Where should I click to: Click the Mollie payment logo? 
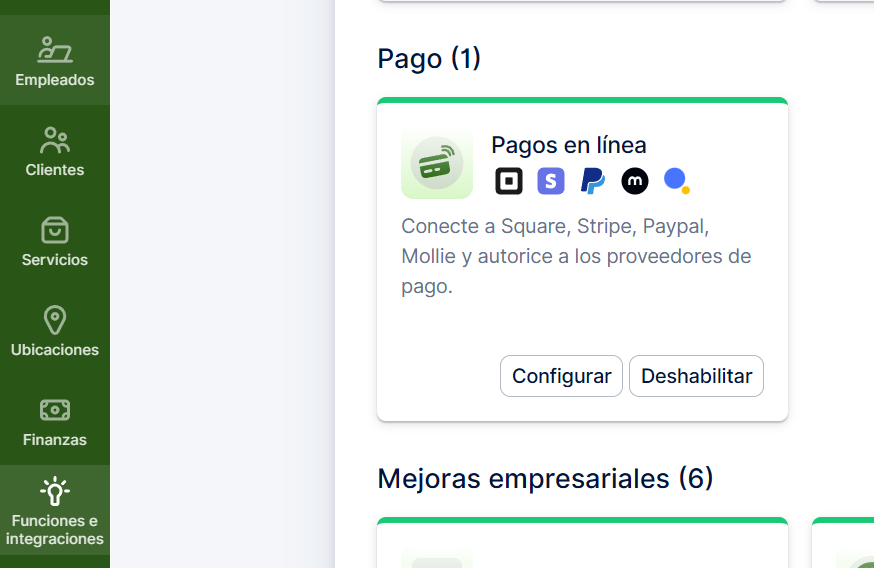click(x=635, y=181)
